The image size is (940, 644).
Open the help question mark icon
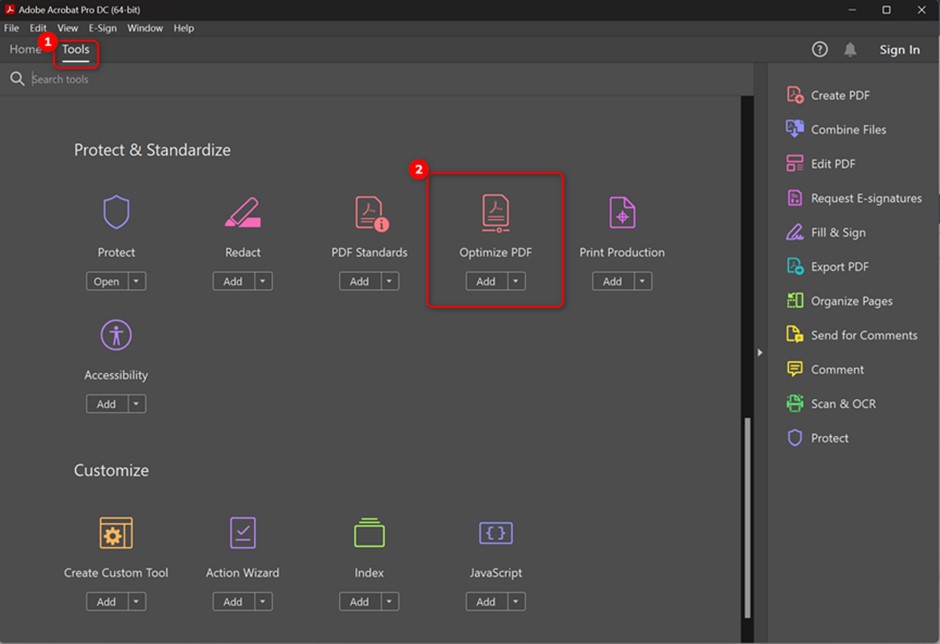pos(820,50)
